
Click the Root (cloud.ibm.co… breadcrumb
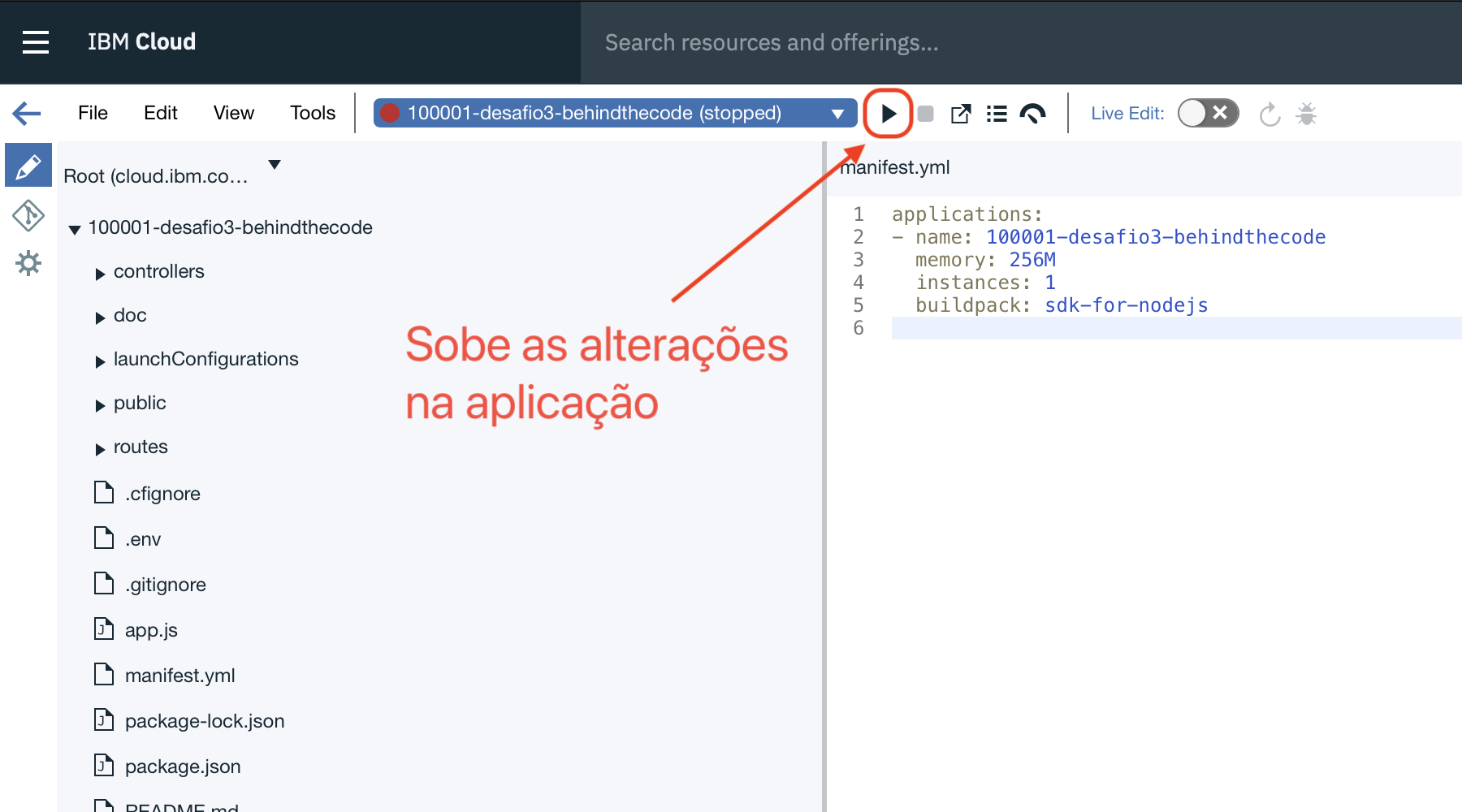pyautogui.click(x=156, y=176)
